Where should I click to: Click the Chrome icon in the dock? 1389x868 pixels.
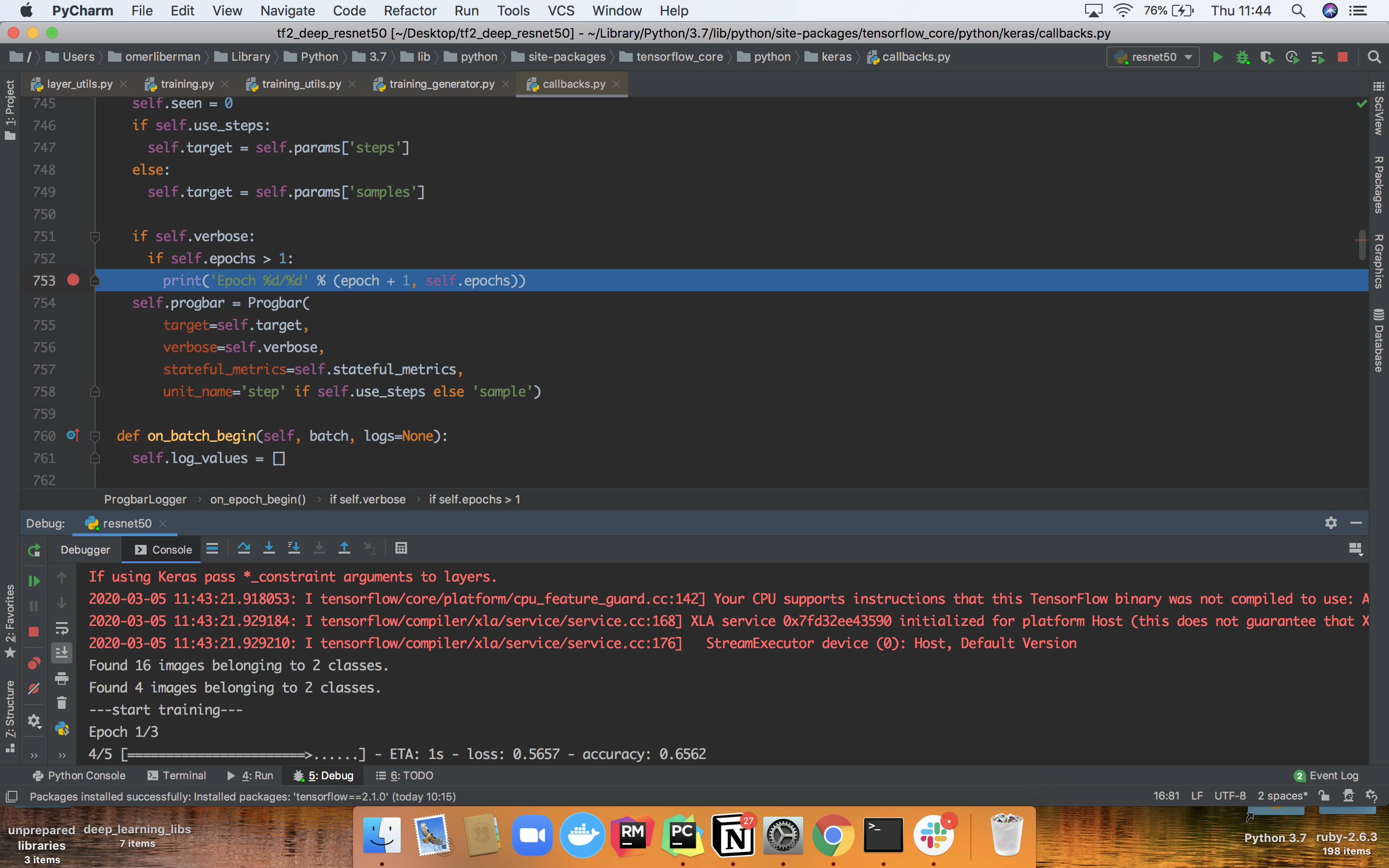point(832,835)
